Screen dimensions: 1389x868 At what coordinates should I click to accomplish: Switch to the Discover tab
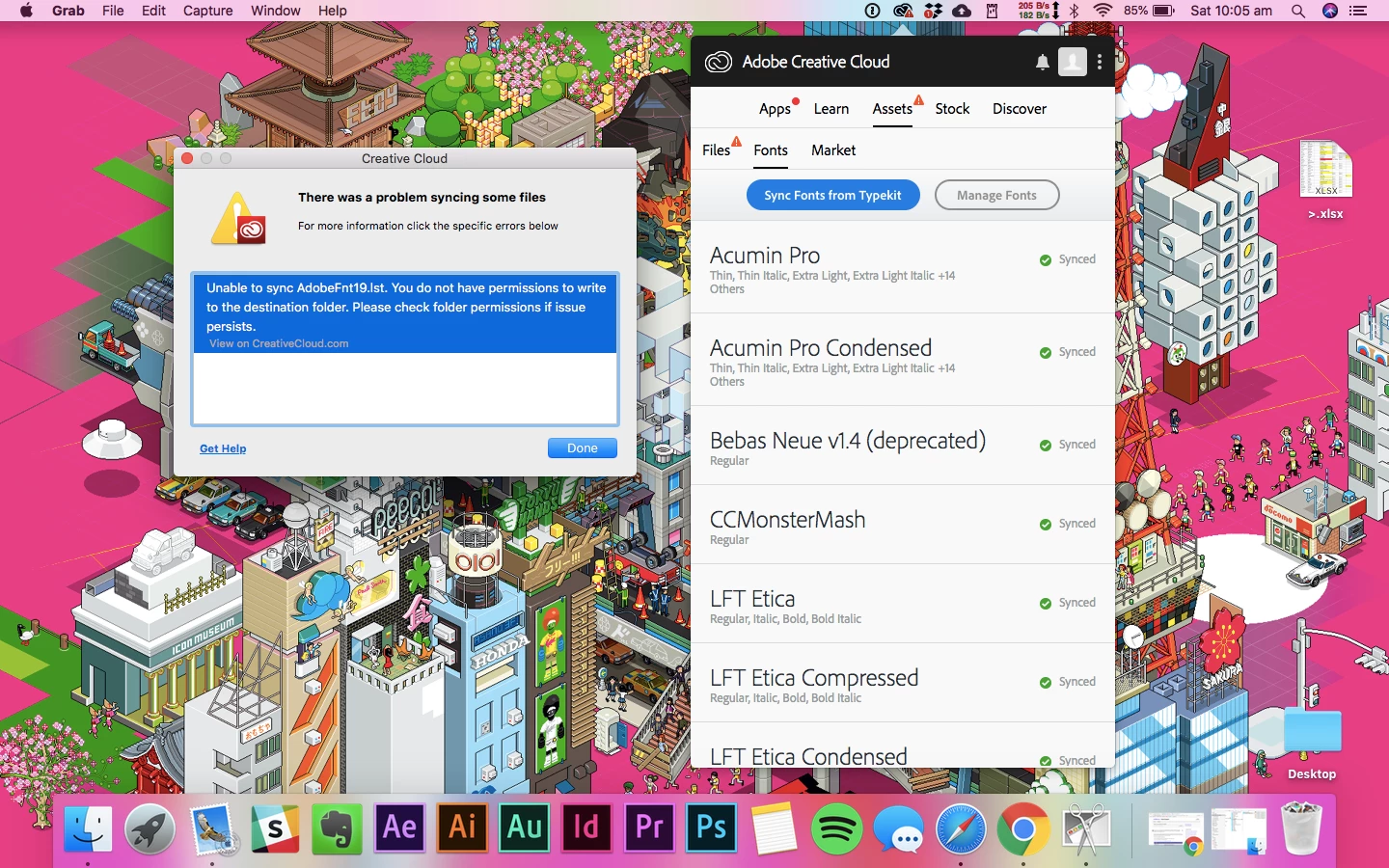(x=1020, y=109)
